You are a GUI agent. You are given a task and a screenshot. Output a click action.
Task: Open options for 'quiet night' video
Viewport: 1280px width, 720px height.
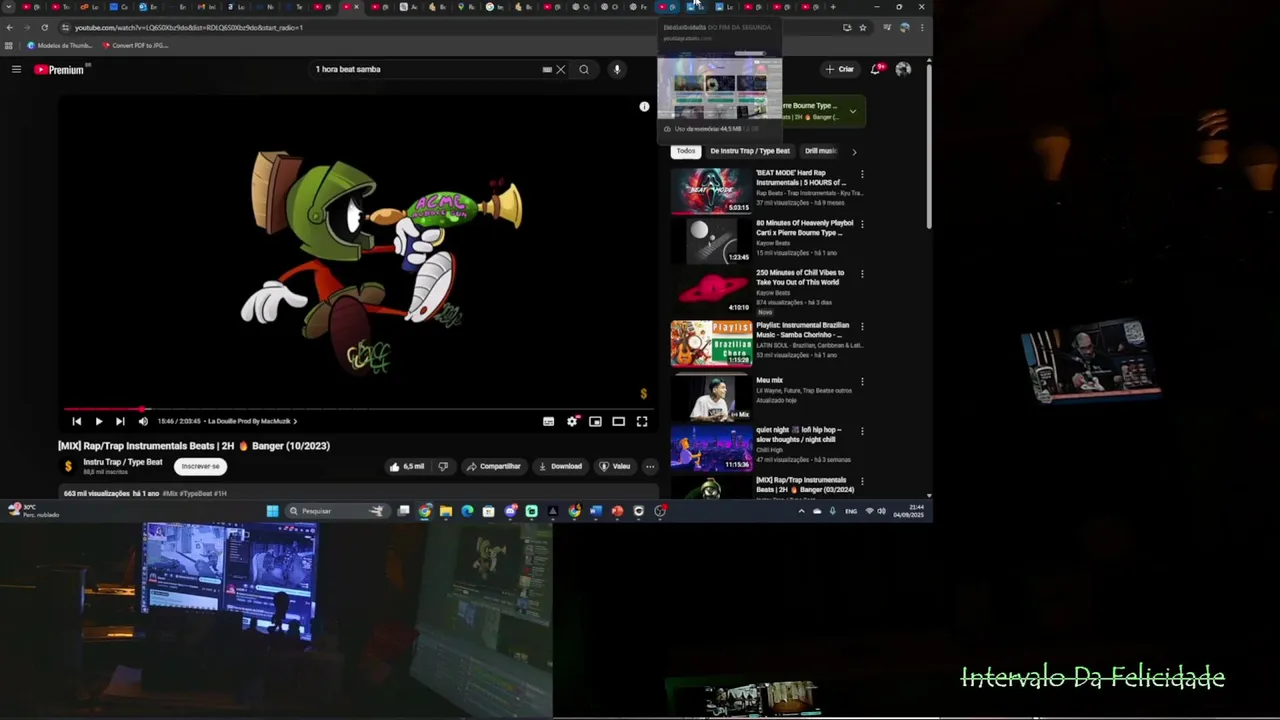tap(862, 431)
